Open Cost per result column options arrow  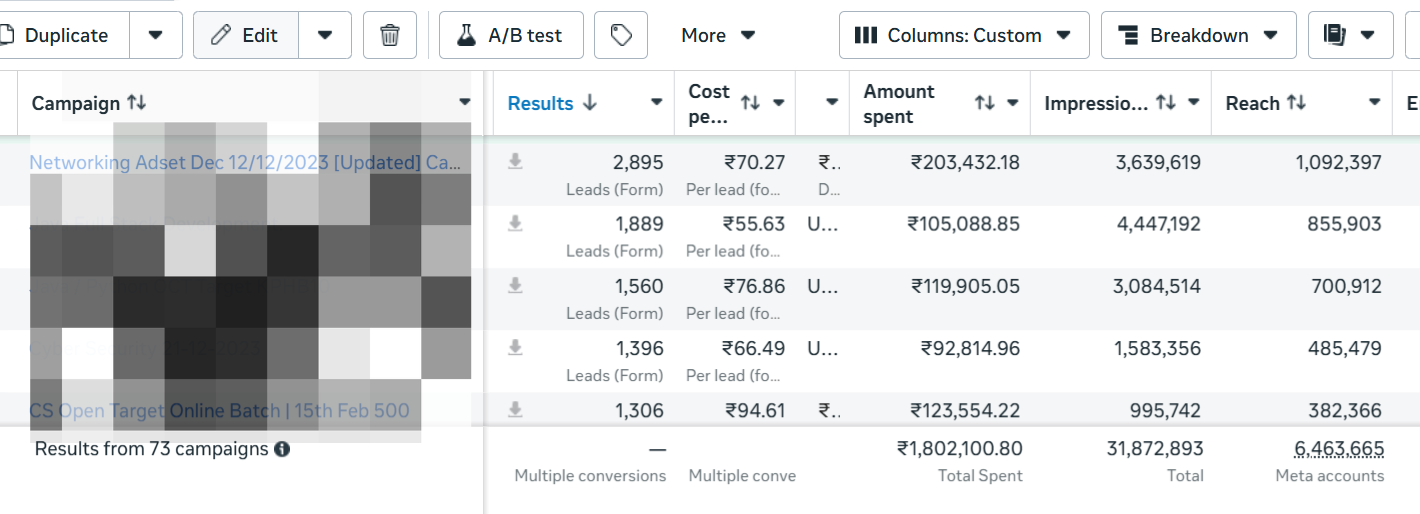coord(778,103)
